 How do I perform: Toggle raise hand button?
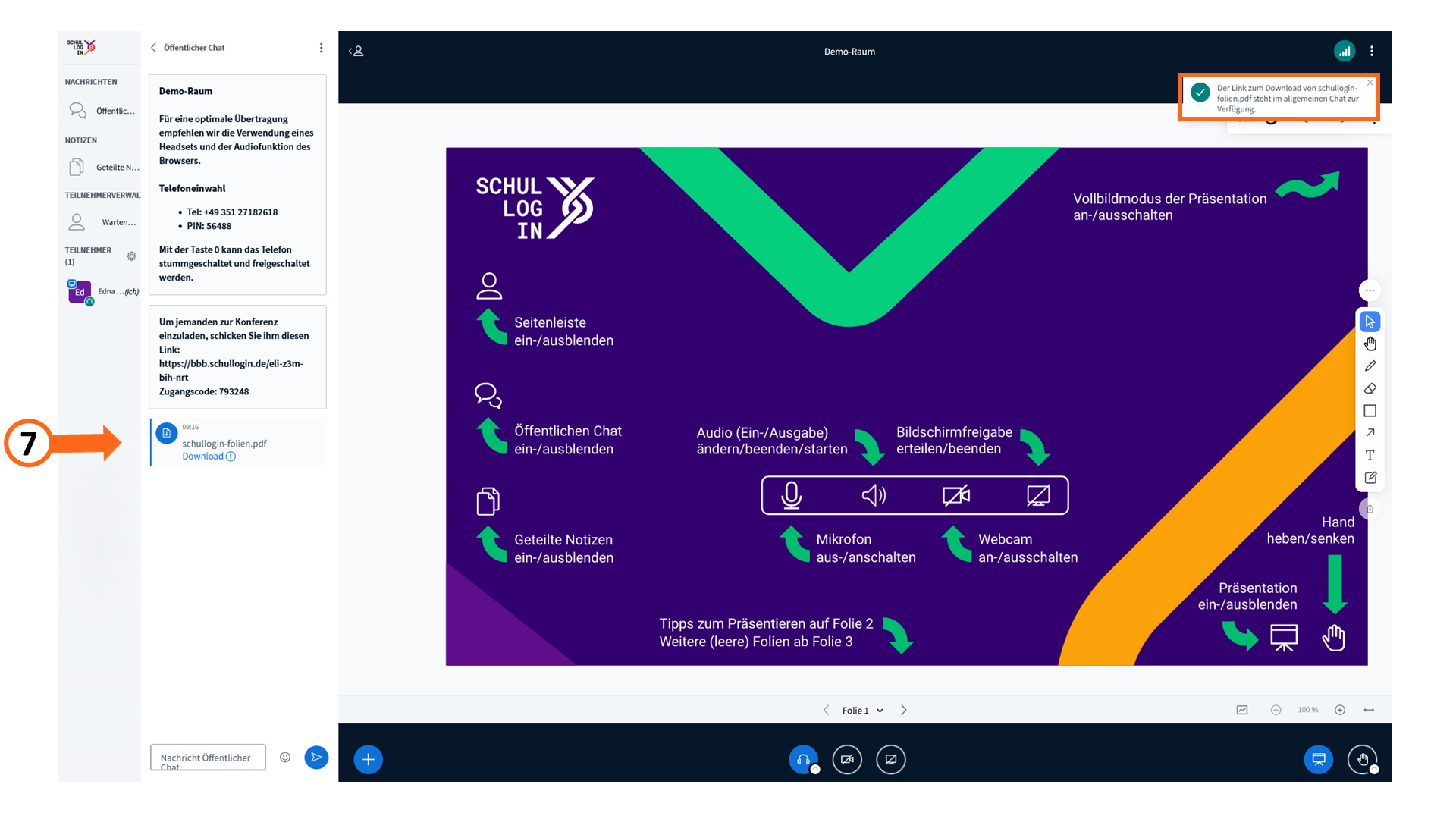tap(1362, 759)
